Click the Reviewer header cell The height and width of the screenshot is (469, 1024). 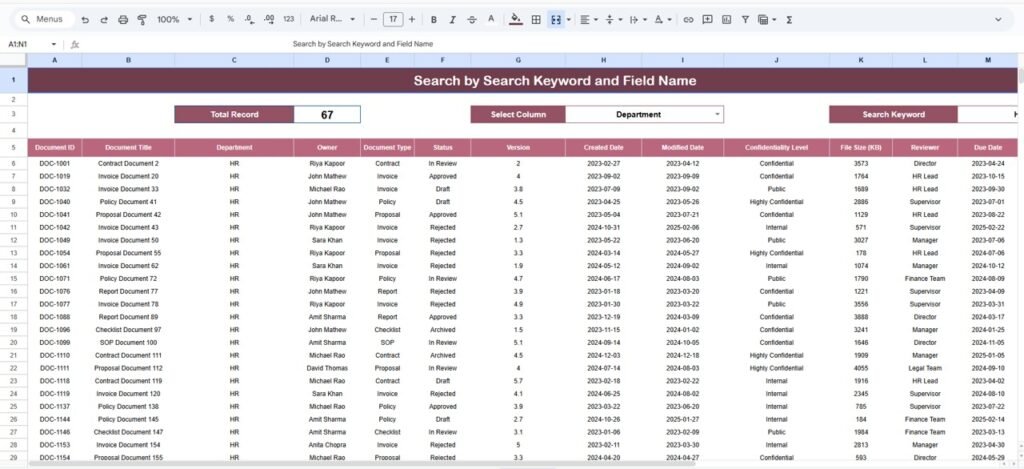pos(925,148)
